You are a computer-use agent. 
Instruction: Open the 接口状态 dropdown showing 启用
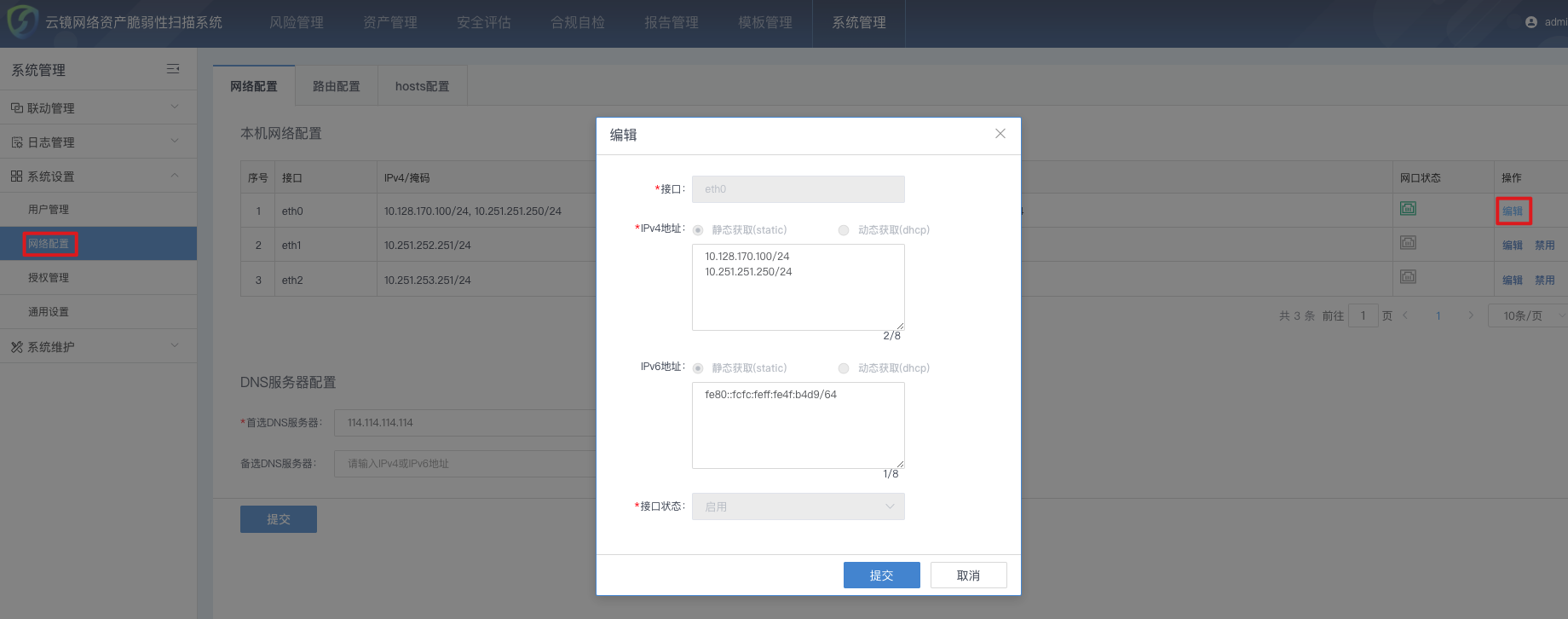(798, 506)
